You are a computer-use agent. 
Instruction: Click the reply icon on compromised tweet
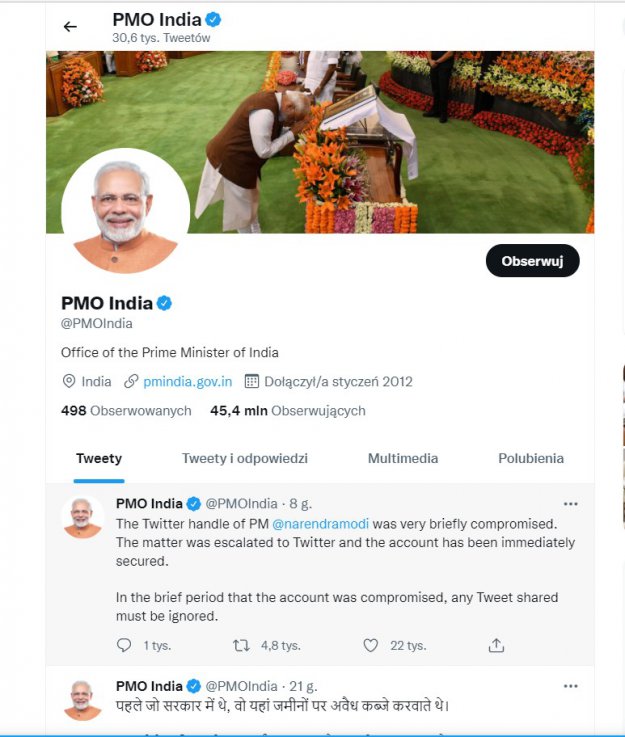(x=124, y=646)
